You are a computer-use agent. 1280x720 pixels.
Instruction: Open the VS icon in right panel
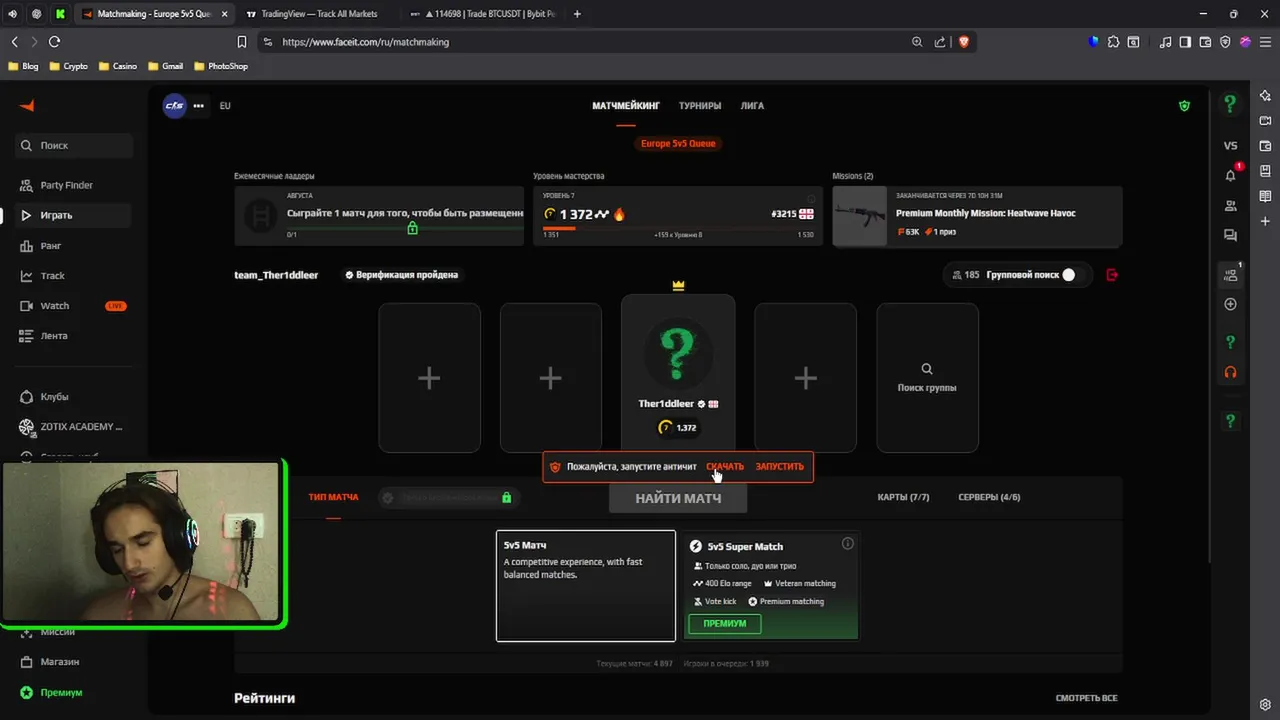coord(1231,146)
